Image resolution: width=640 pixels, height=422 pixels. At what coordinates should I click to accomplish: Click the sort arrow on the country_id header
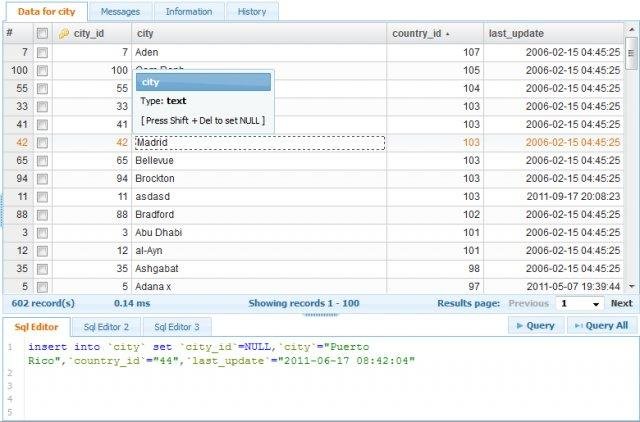(x=448, y=34)
